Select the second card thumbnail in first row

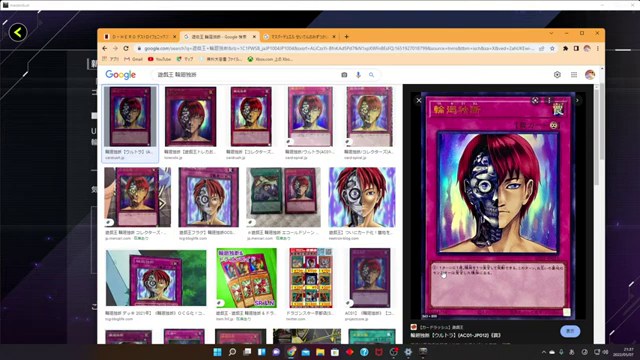pyautogui.click(x=191, y=117)
